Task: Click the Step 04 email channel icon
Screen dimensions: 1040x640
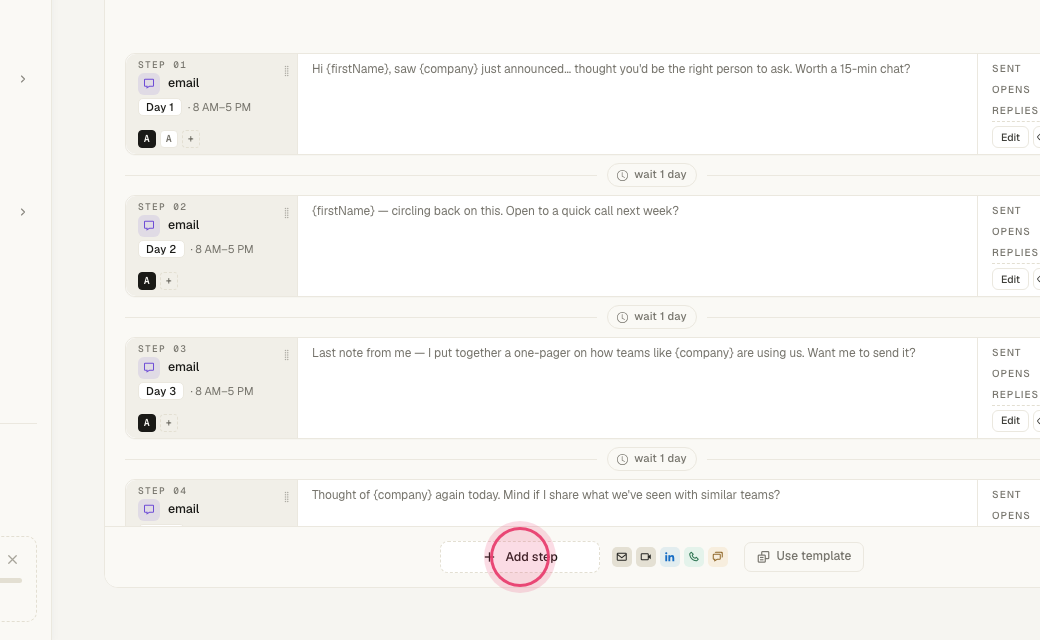Action: click(149, 509)
